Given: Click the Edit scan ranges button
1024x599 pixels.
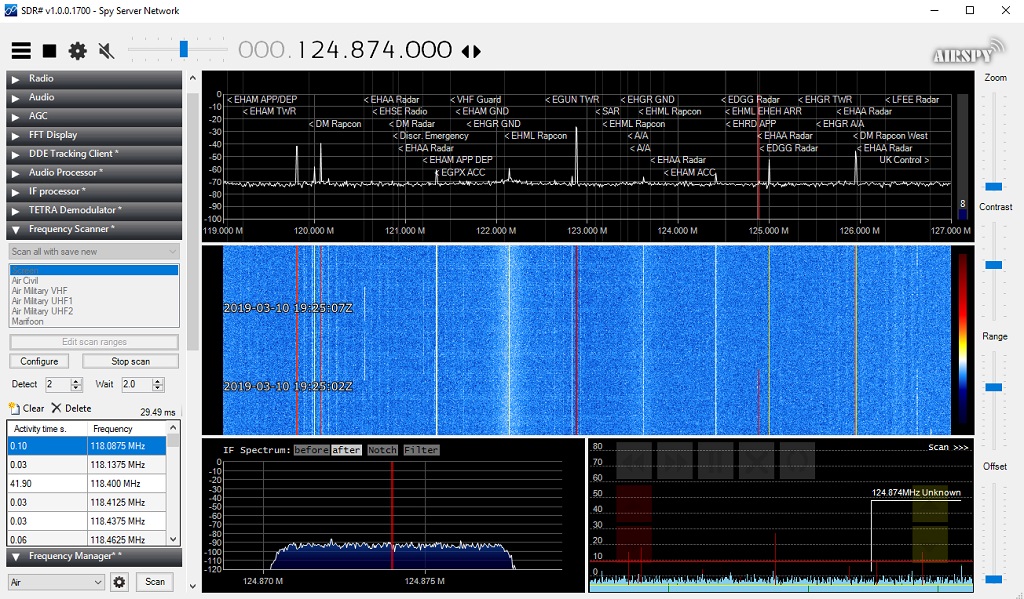Looking at the screenshot, I should (x=94, y=342).
